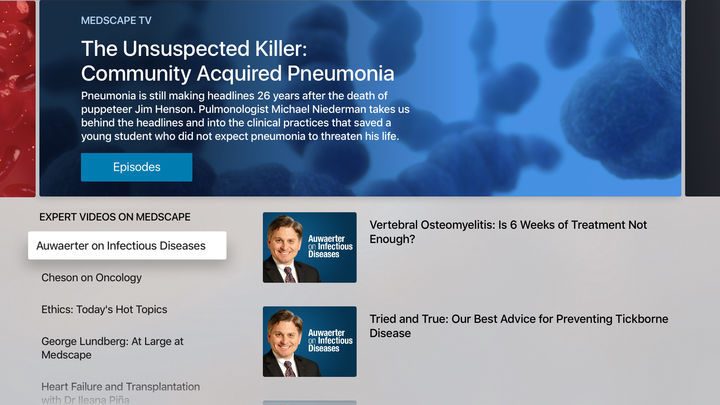Play the Tickborne Disease video thumbnail
This screenshot has width=720, height=405.
309,341
